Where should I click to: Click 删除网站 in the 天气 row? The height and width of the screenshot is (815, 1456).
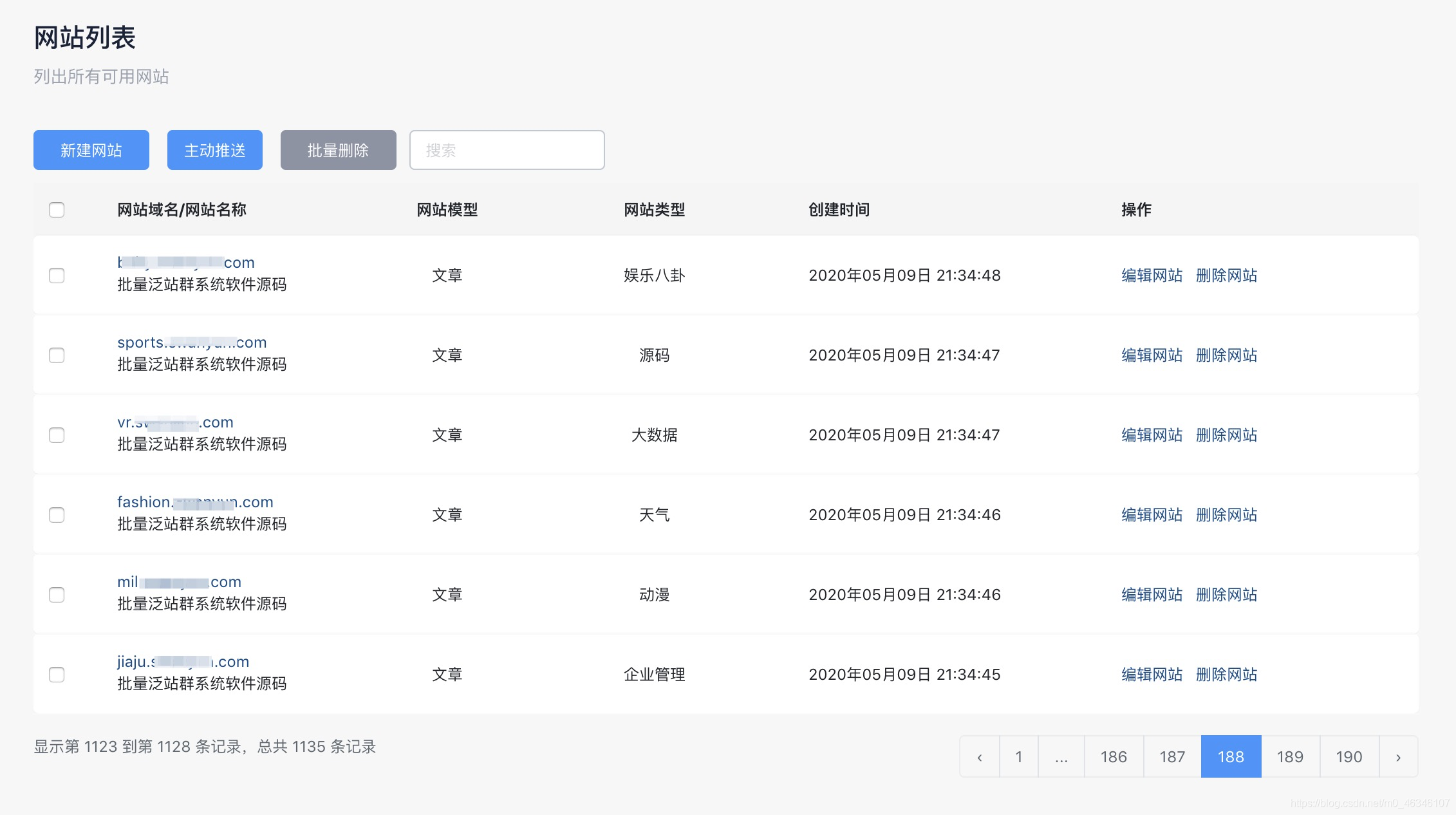pos(1227,515)
